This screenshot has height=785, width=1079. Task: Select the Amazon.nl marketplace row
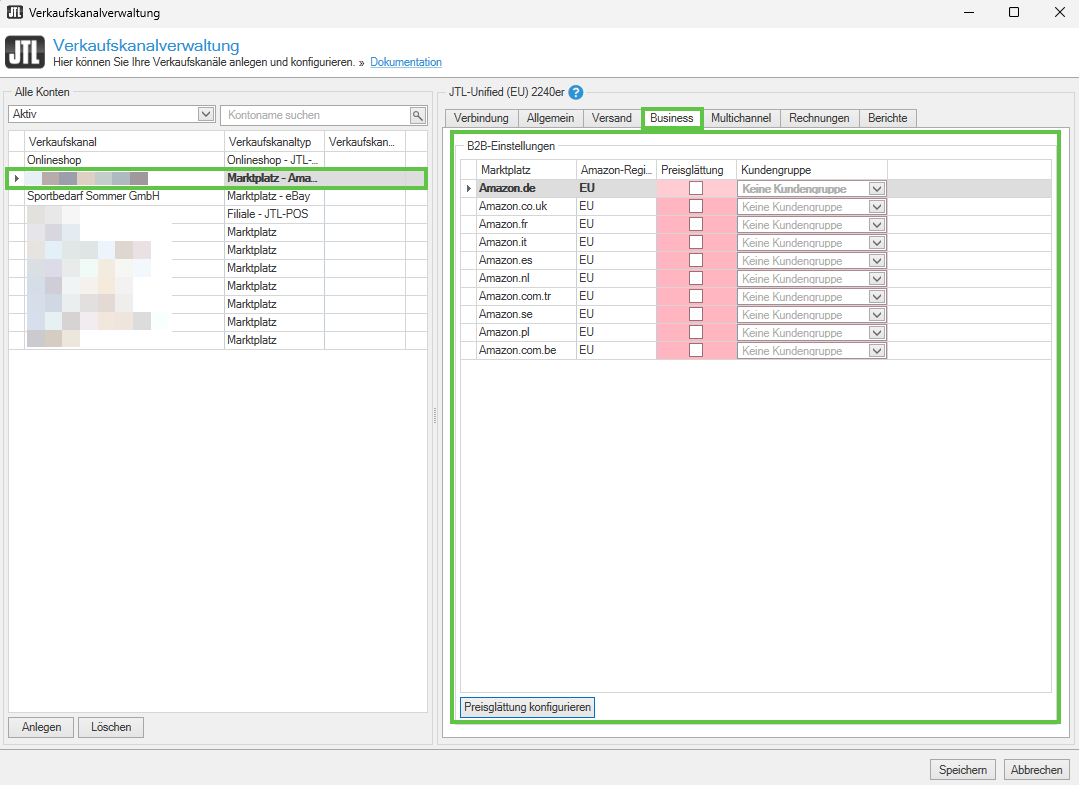(x=756, y=278)
